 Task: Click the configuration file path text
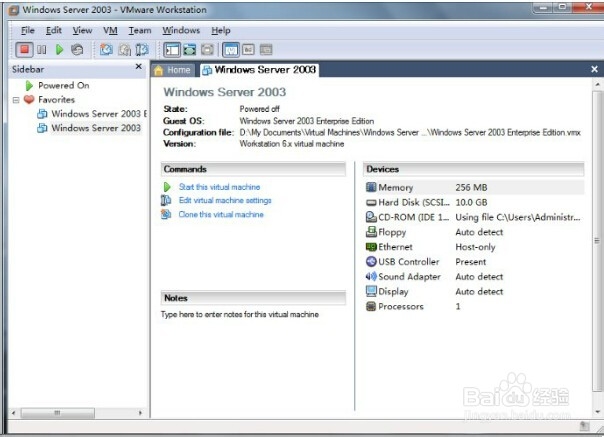pyautogui.click(x=410, y=133)
